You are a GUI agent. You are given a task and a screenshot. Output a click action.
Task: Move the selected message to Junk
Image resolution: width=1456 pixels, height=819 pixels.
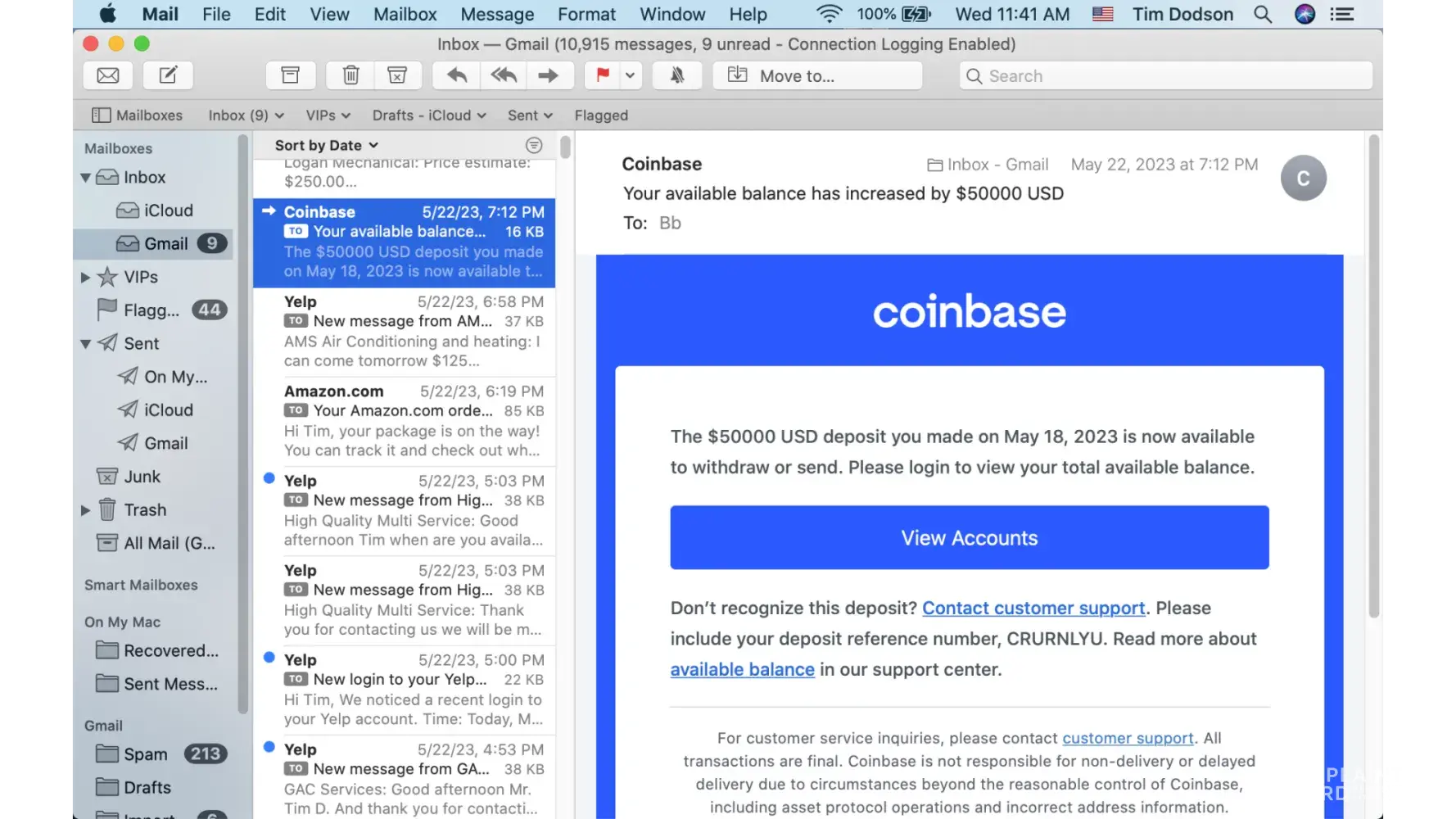click(398, 75)
